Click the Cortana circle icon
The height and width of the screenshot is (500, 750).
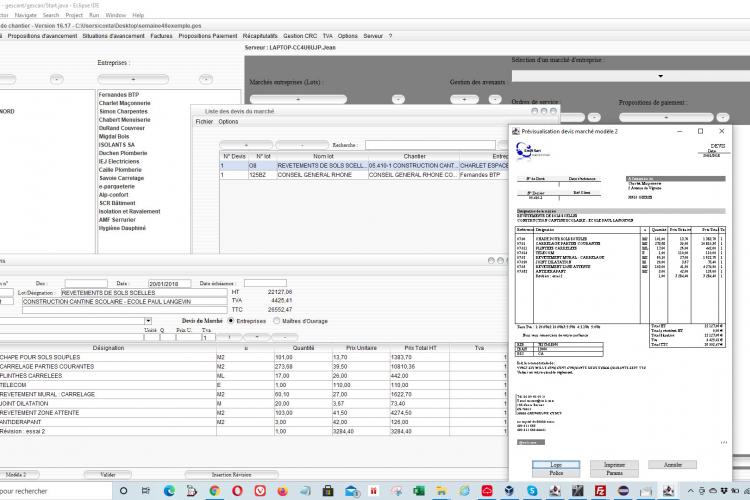pyautogui.click(x=123, y=490)
